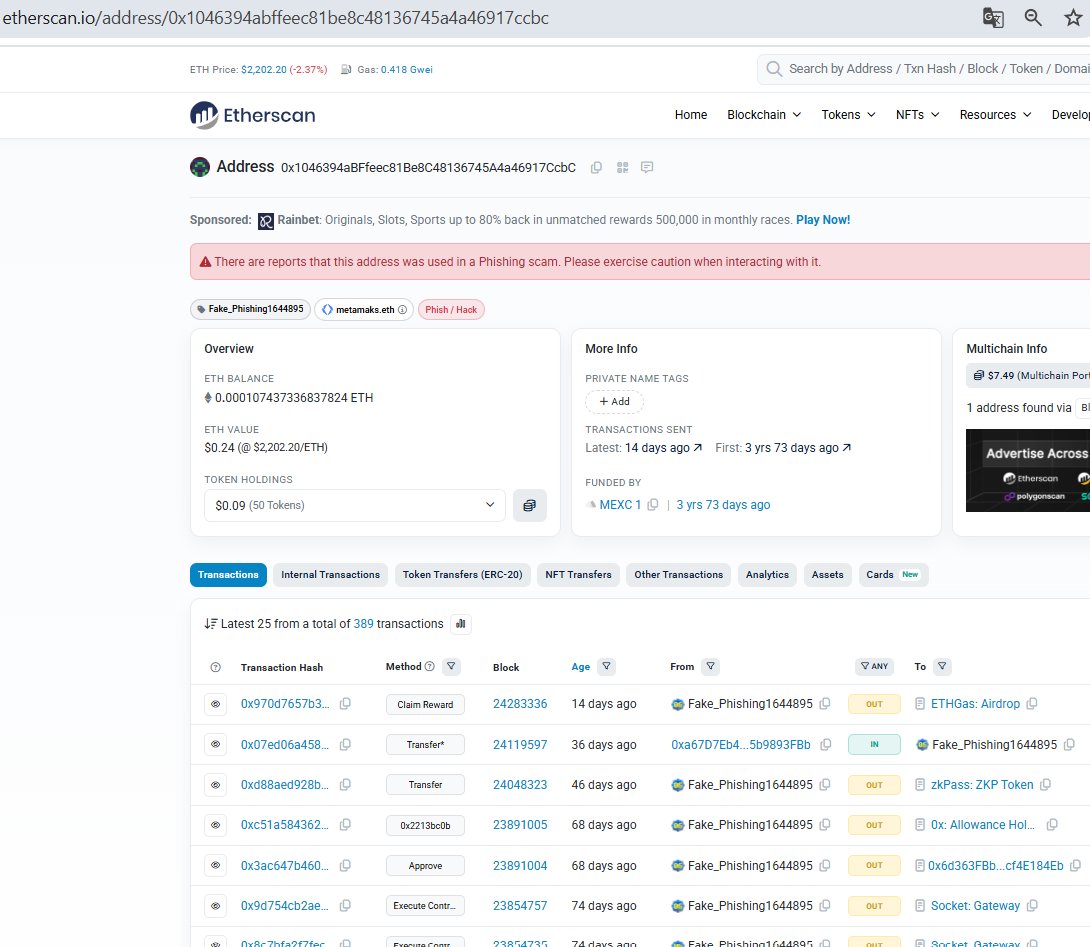Click the Phish / Hack label

[451, 309]
